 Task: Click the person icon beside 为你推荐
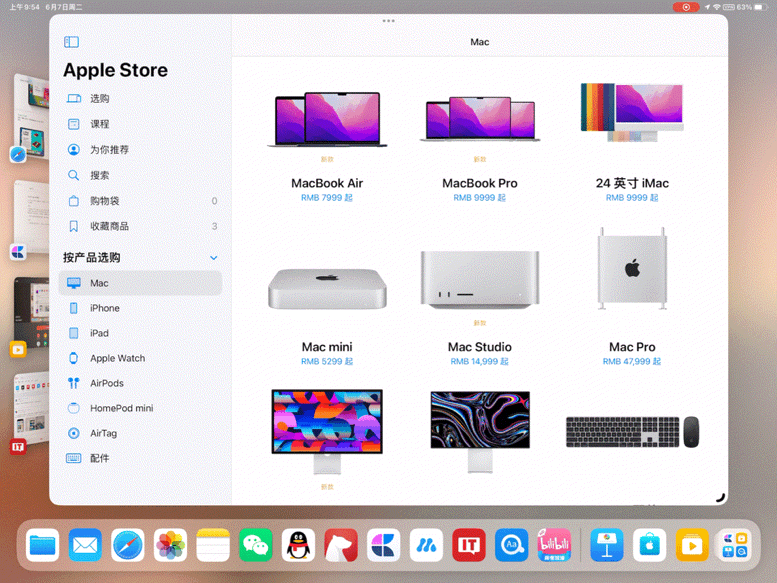tap(73, 150)
